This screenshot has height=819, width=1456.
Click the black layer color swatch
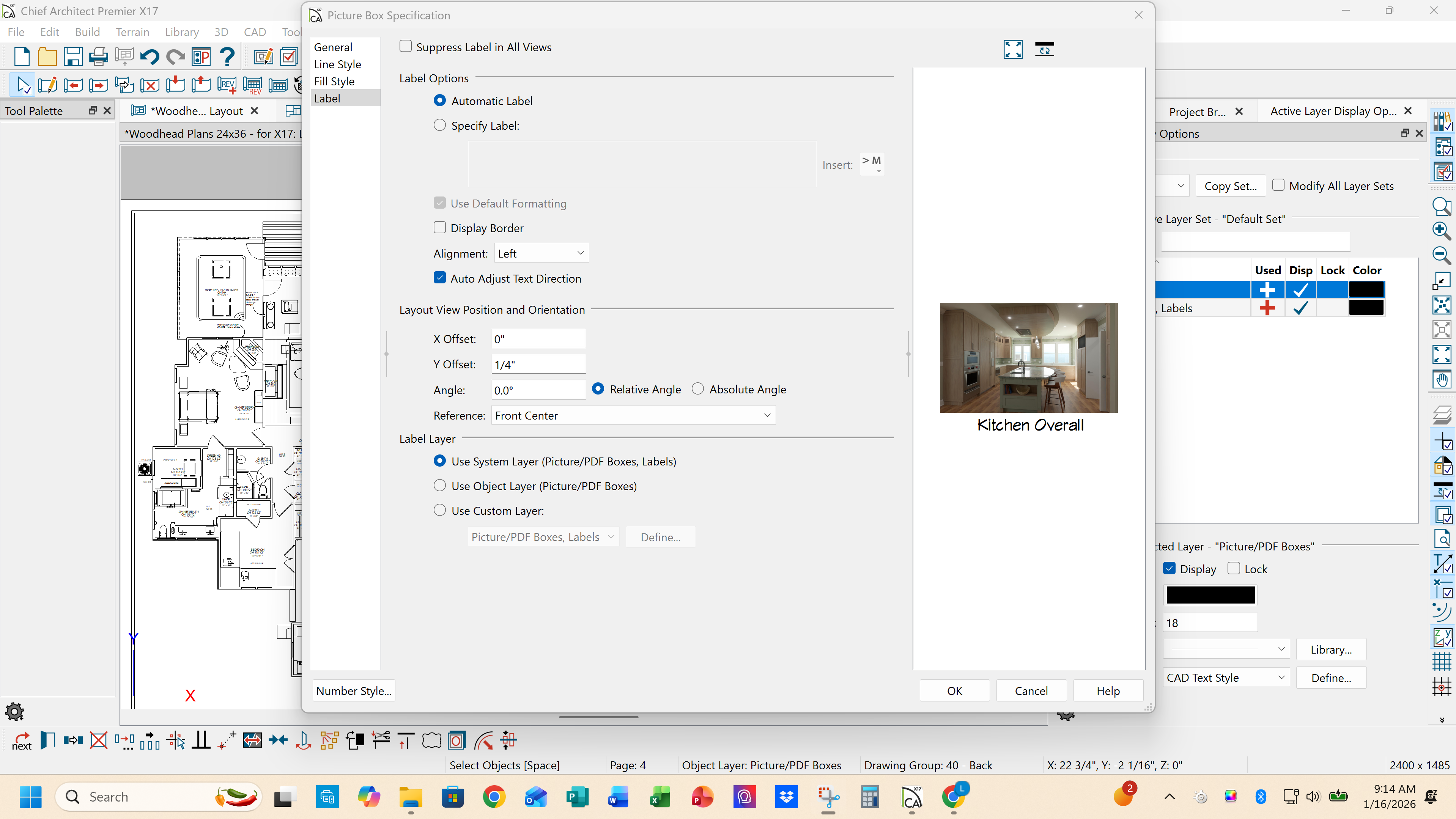coord(1210,594)
